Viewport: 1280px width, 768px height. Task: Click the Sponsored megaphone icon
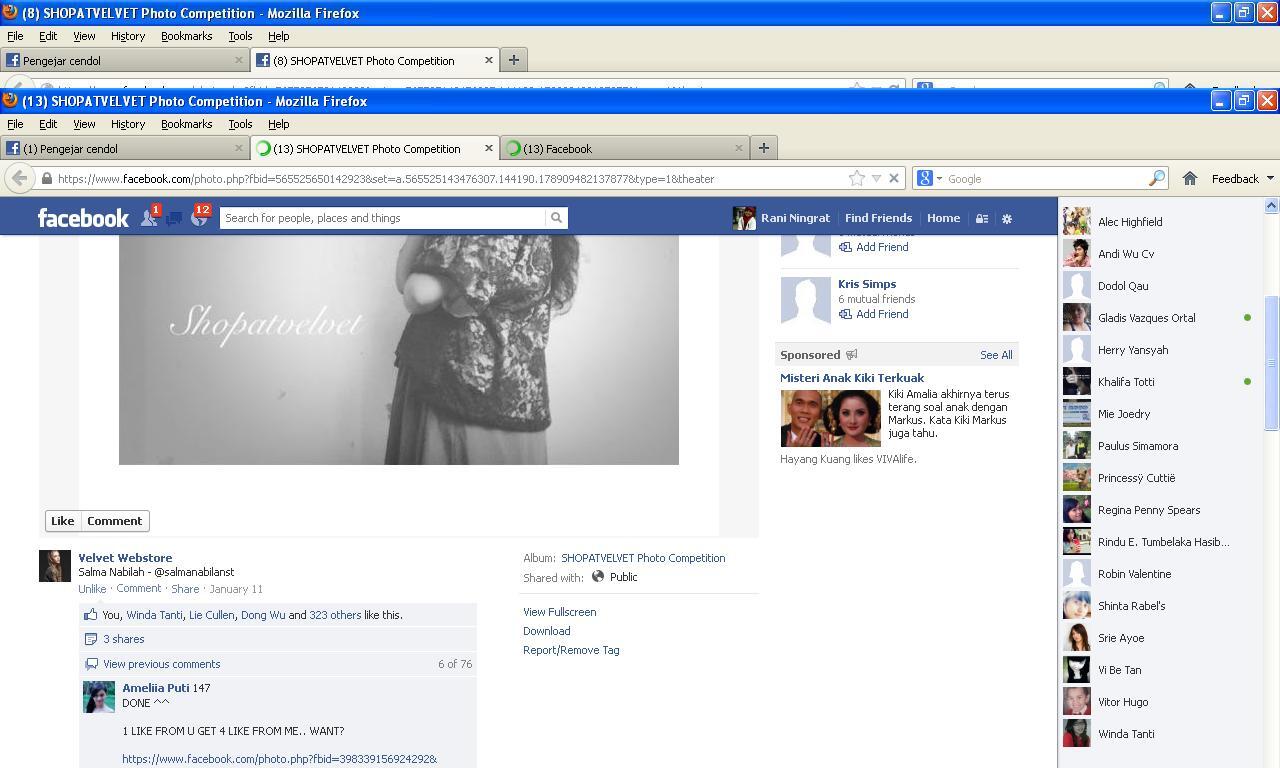click(x=852, y=355)
